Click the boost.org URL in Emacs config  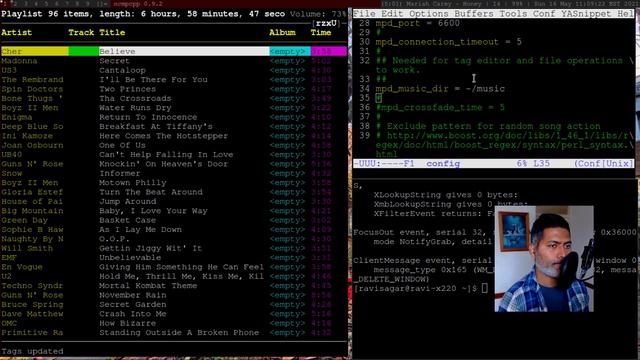coord(504,145)
